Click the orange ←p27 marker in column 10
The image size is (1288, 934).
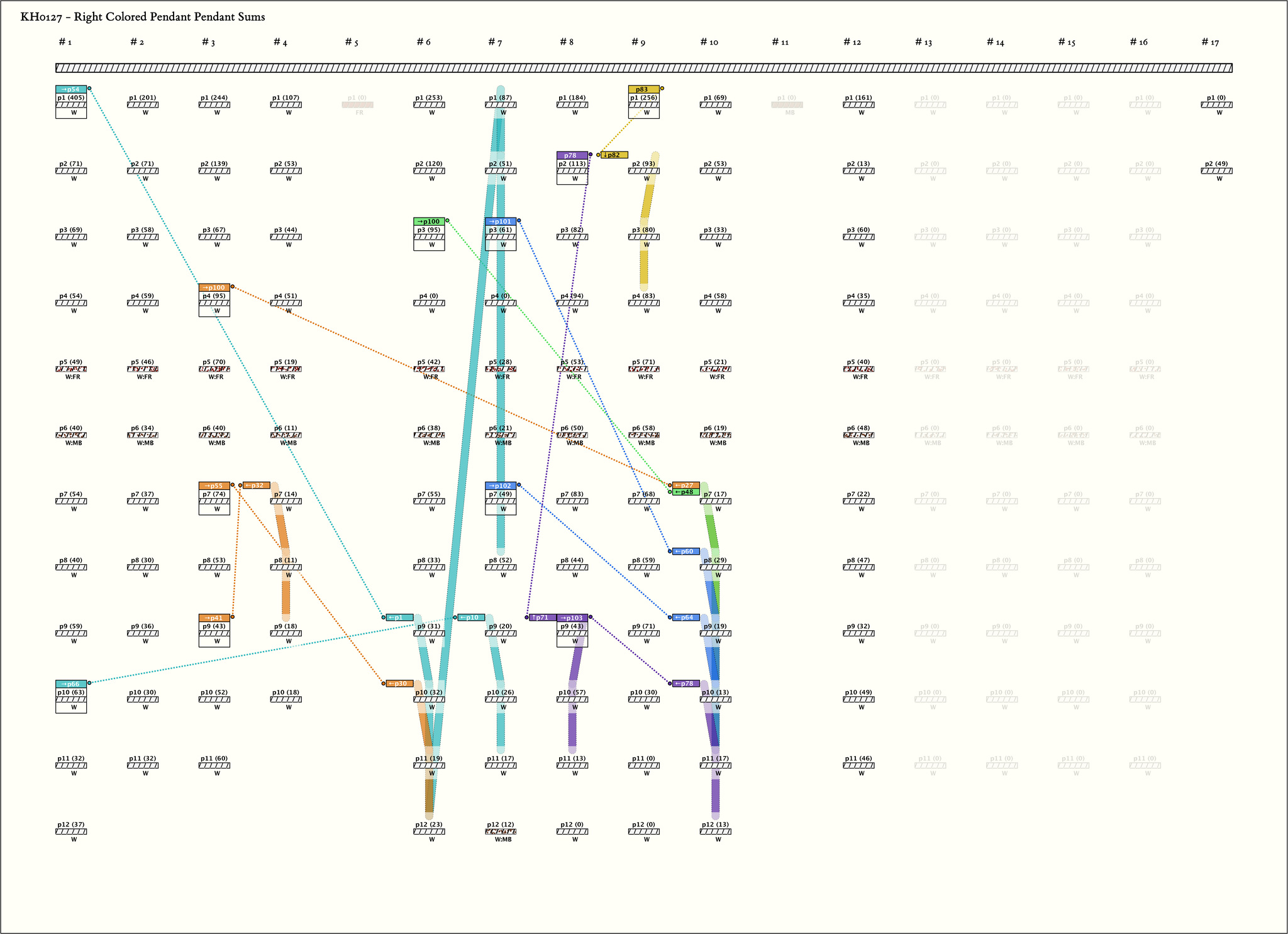(x=686, y=485)
